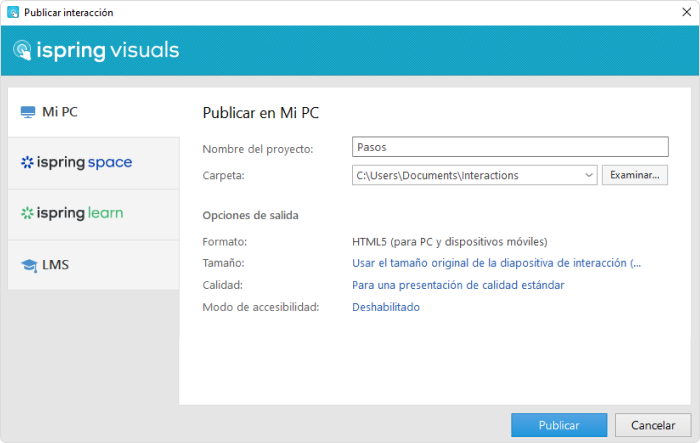Screen dimensions: 700x443
Task: Browse folders with the Examinar button
Action: 634,175
